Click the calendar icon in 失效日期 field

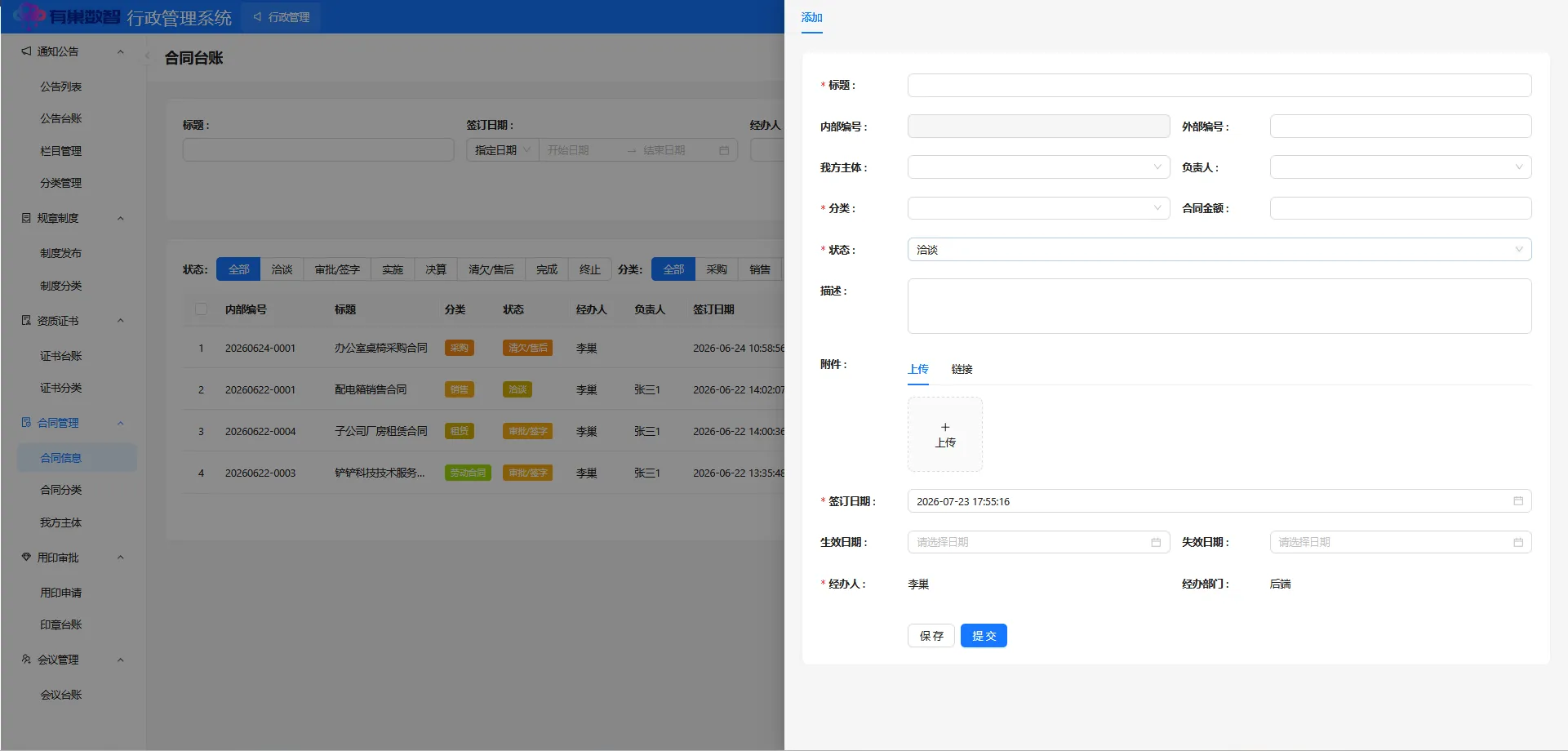[x=1518, y=542]
